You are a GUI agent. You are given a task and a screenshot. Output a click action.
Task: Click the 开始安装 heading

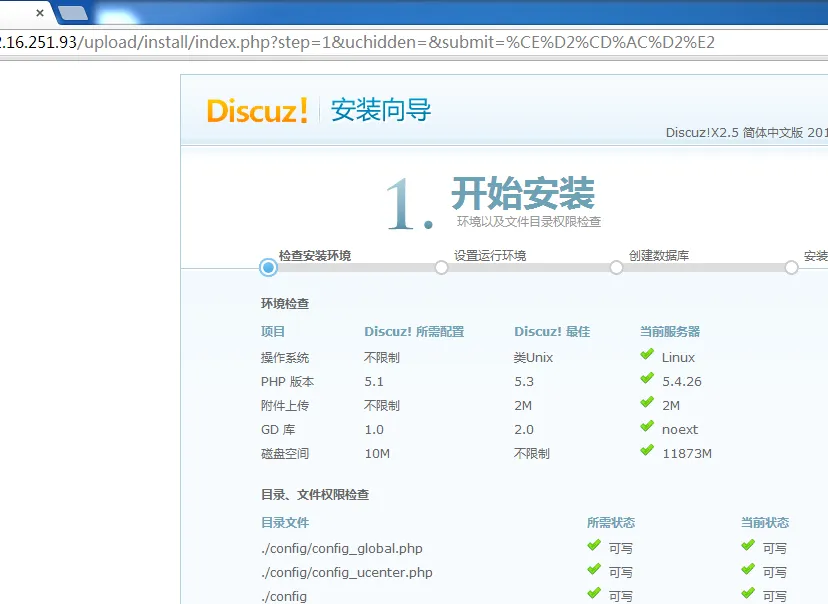pos(523,193)
